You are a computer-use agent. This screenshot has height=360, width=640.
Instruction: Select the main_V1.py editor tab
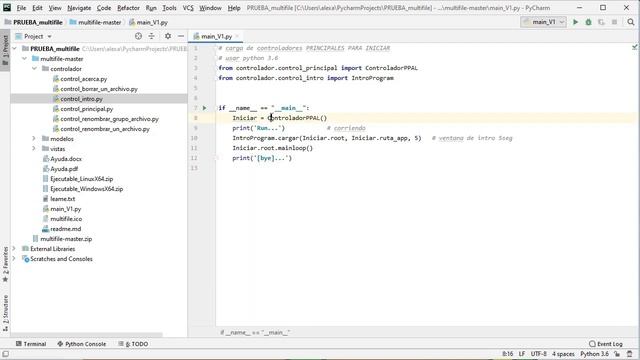[x=216, y=36]
